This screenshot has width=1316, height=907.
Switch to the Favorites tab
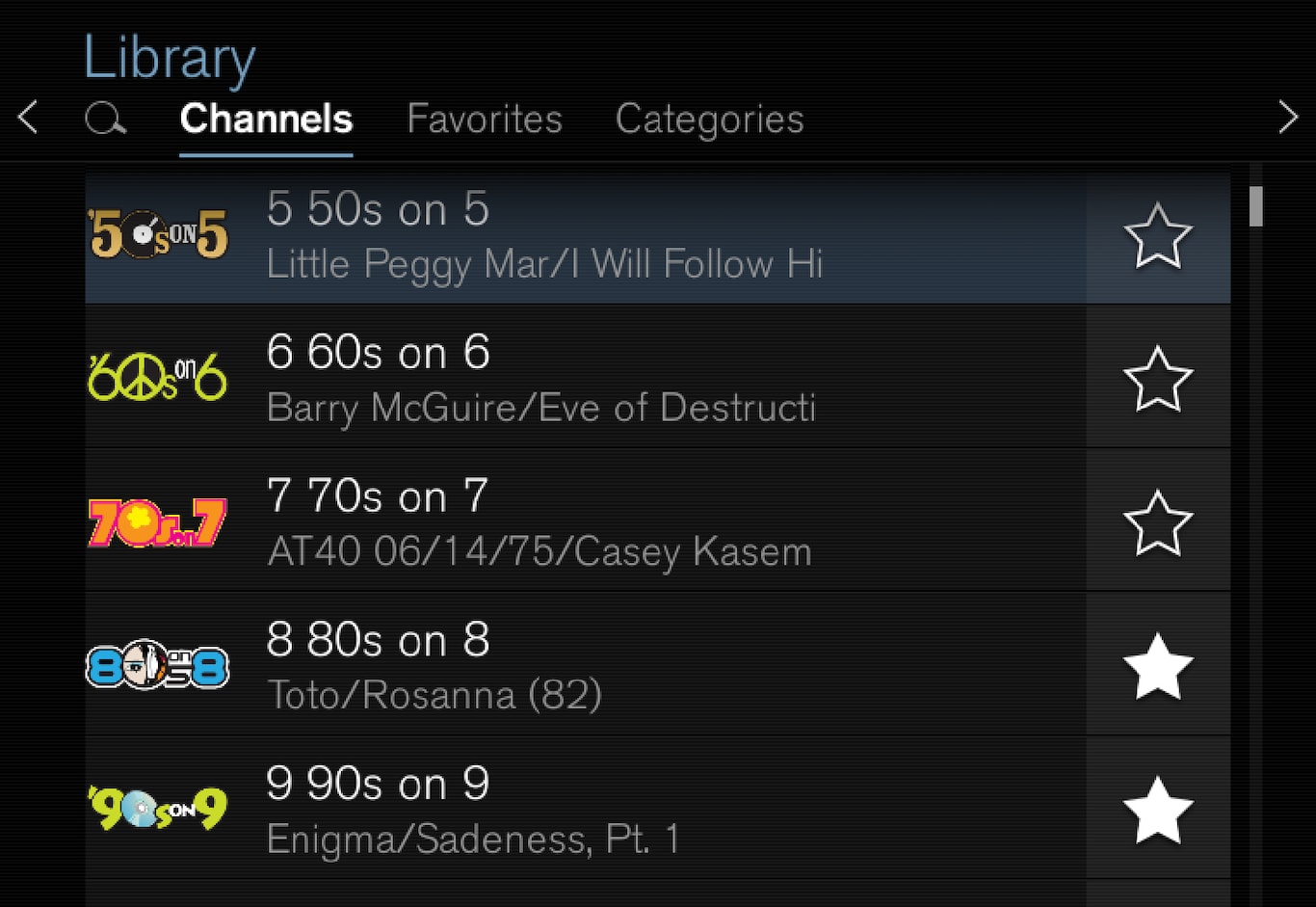coord(485,120)
